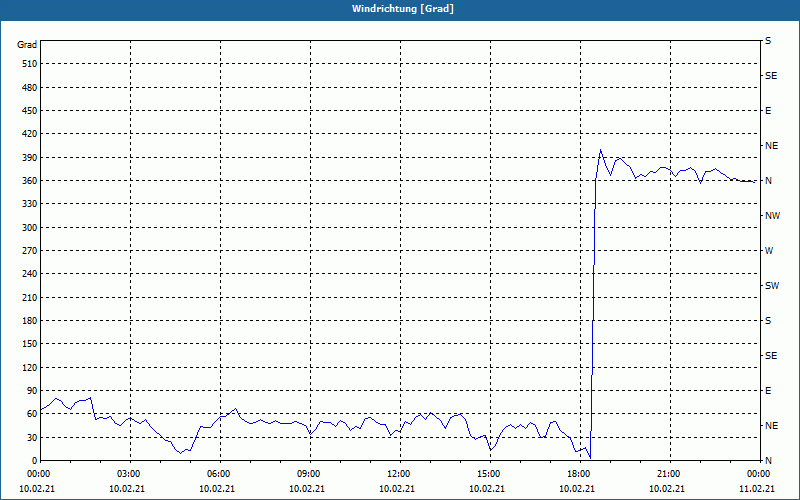Click the 15:00 time label
The width and height of the screenshot is (800, 500).
(x=487, y=474)
